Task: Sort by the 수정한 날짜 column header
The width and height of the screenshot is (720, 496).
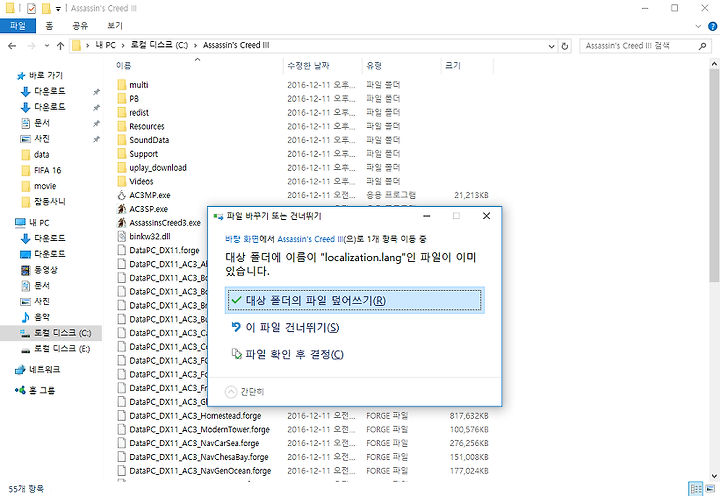Action: (308, 66)
